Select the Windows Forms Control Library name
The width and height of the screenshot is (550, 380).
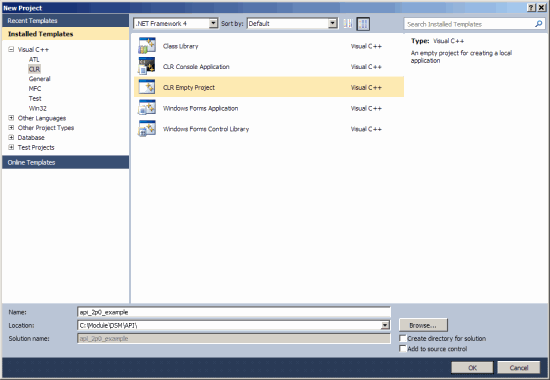pyautogui.click(x=206, y=129)
